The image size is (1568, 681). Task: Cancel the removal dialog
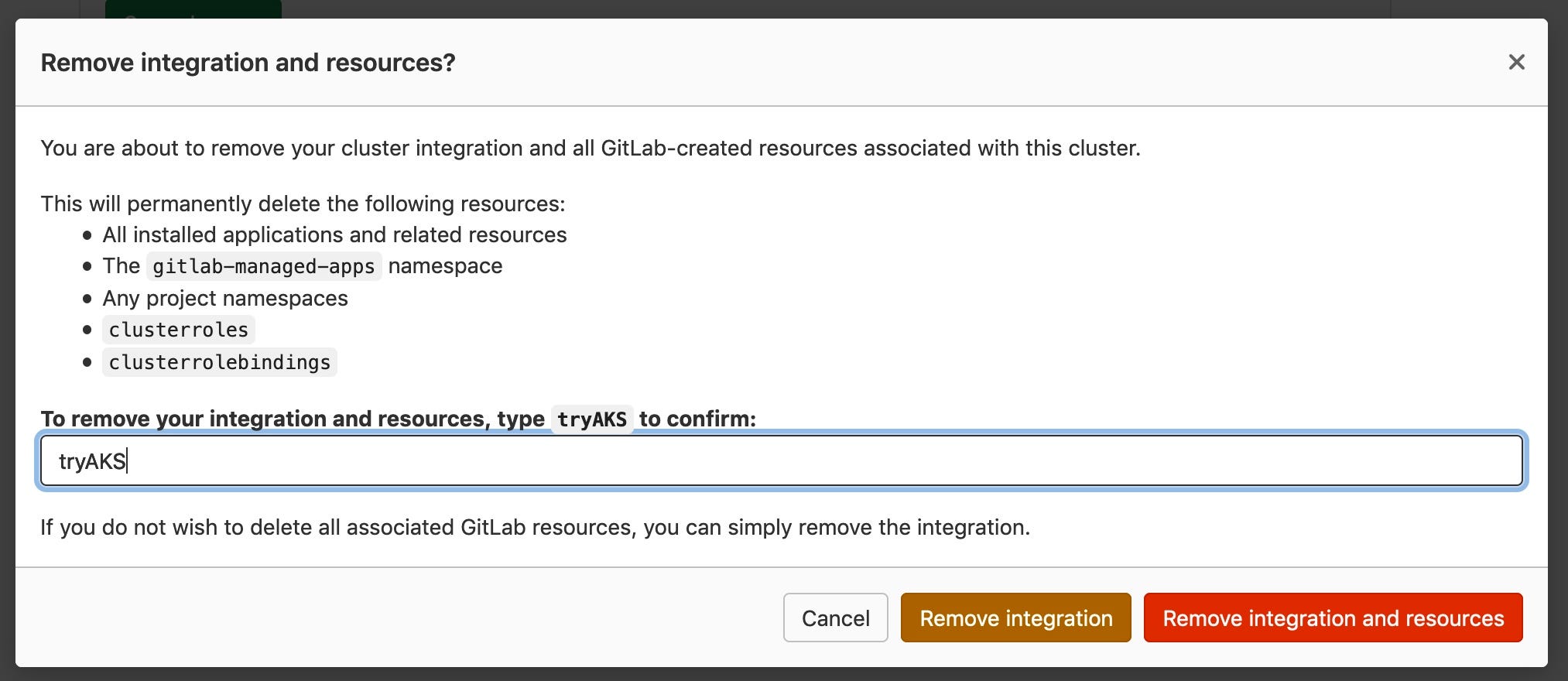coord(835,618)
